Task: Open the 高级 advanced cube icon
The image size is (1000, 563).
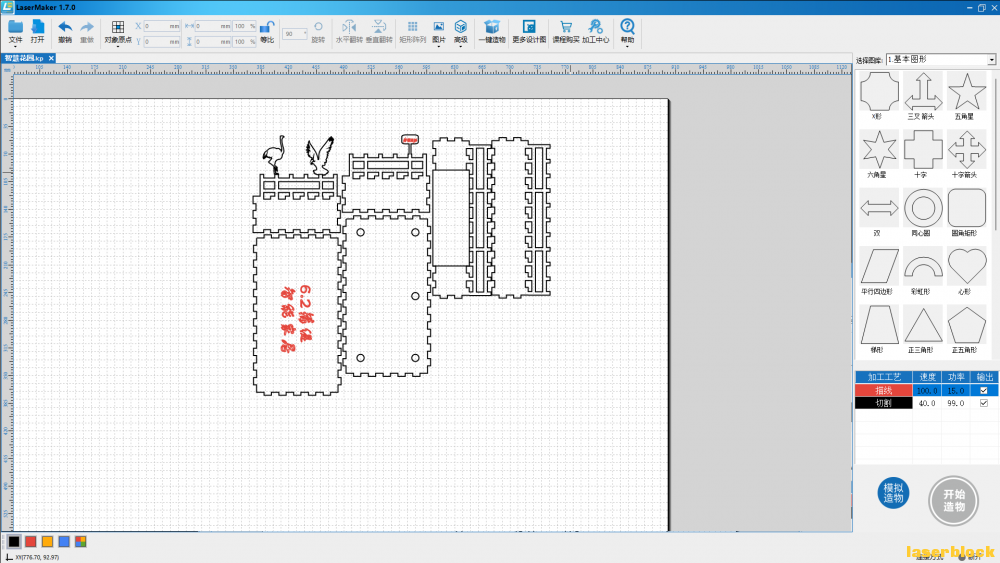Action: [460, 27]
